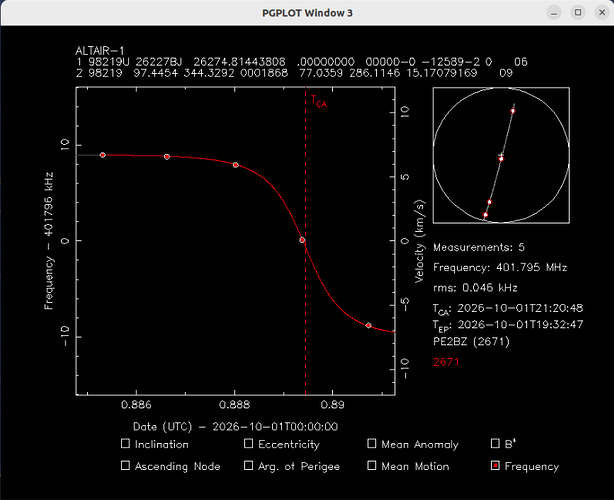Click the 'PE2BZ (2671)' site label

[471, 342]
